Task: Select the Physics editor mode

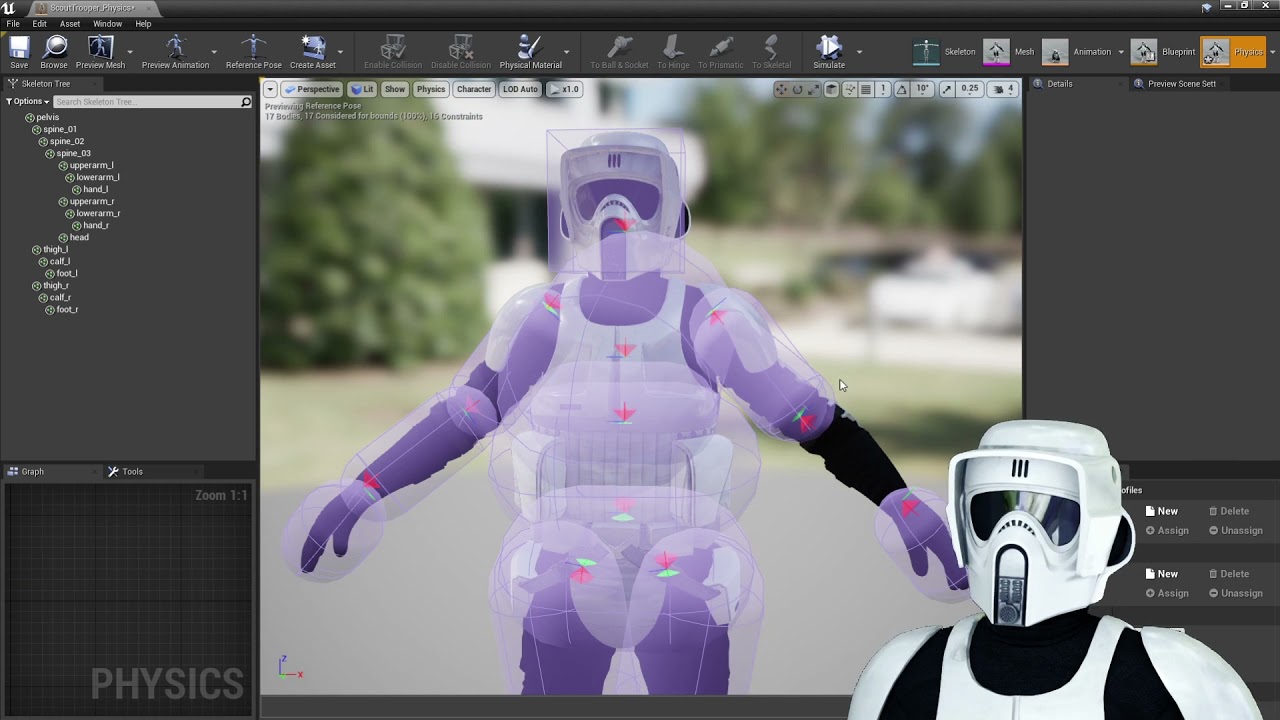Action: coord(1233,52)
